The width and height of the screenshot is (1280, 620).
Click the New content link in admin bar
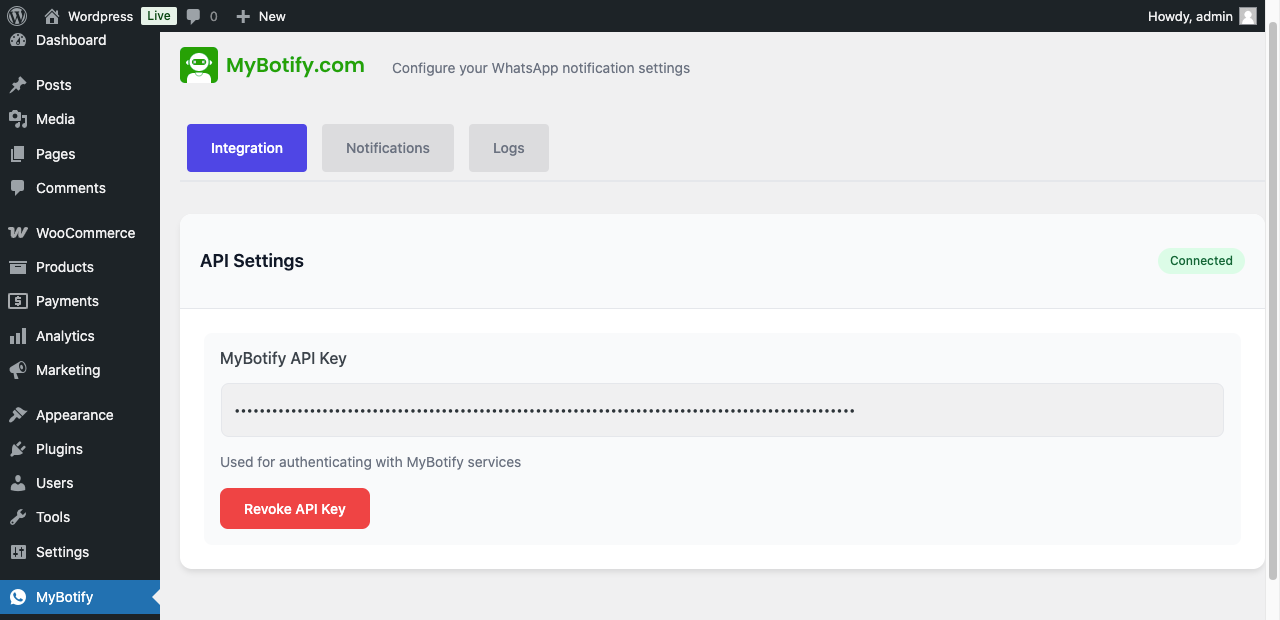pyautogui.click(x=272, y=16)
